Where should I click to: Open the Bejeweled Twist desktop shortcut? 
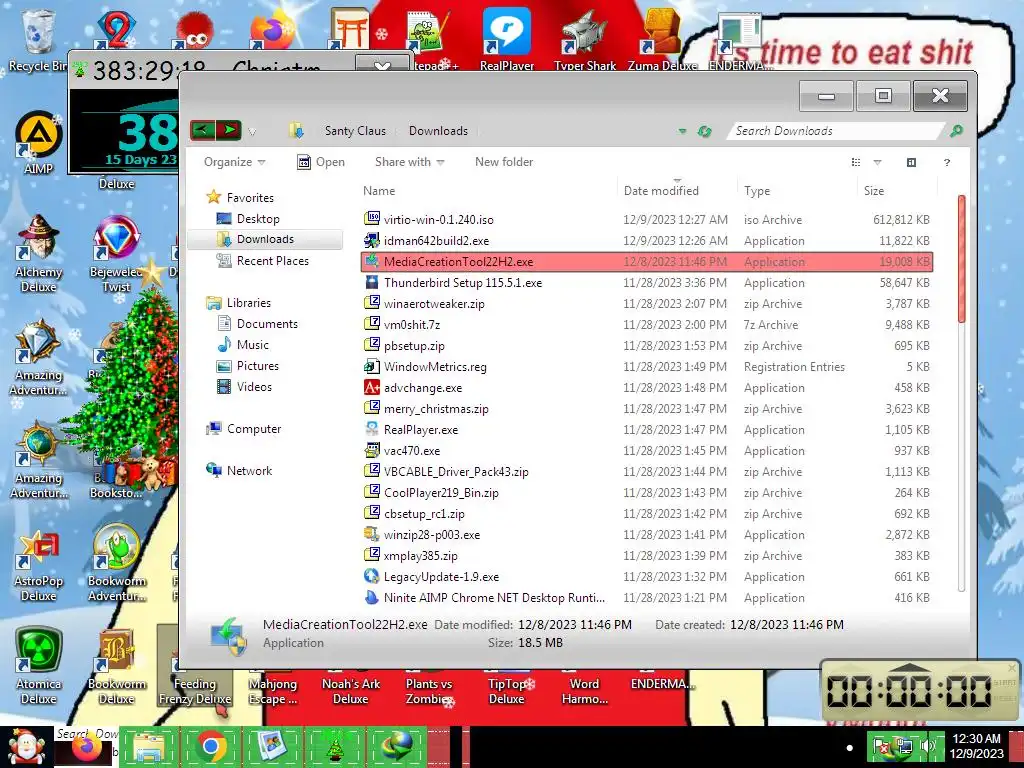(x=117, y=253)
